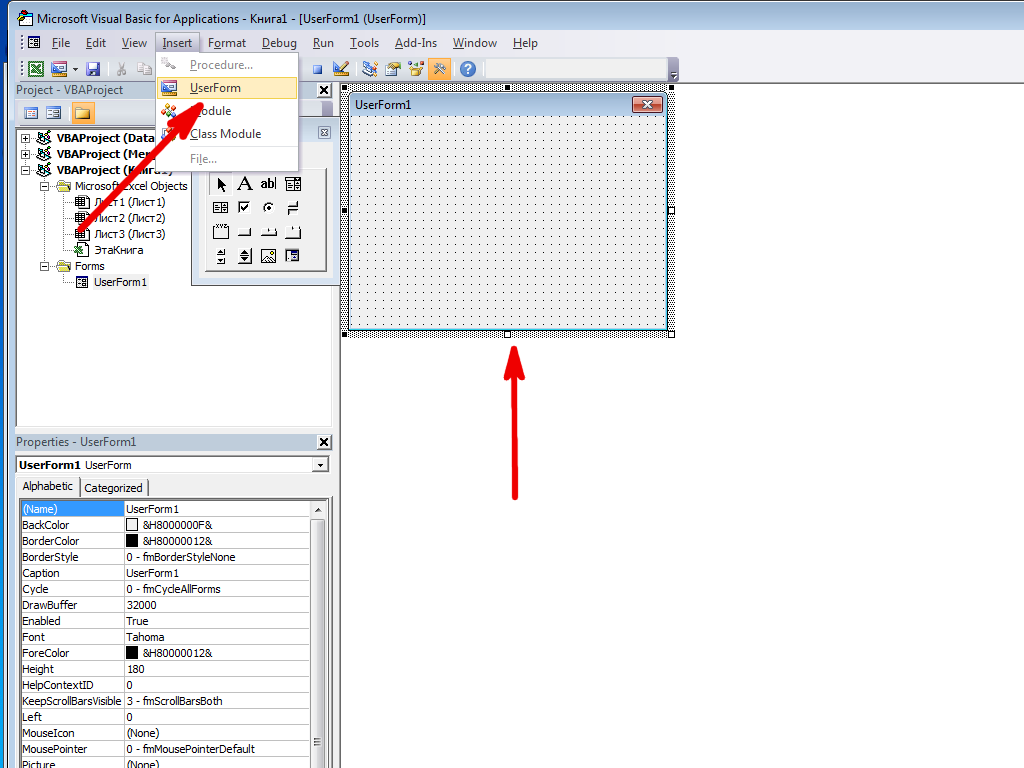1024x768 pixels.
Task: Click the Caption property value field
Action: point(217,573)
